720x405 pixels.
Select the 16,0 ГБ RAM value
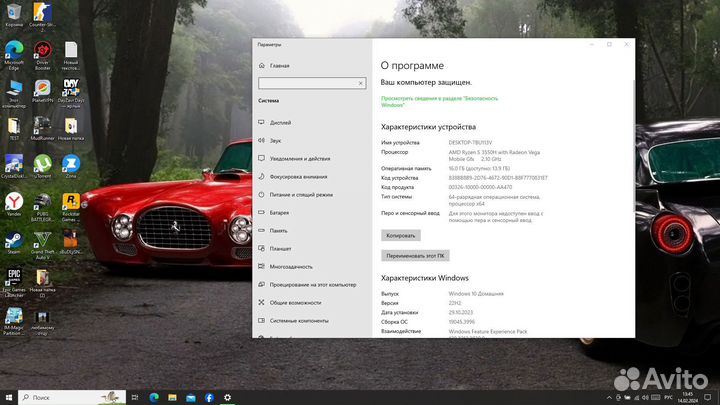[x=479, y=169]
